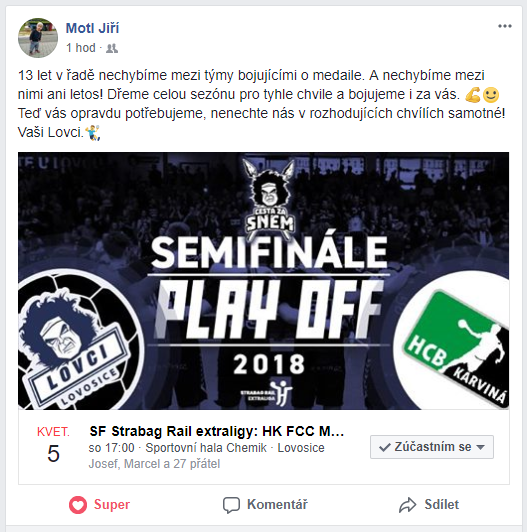Click the heart Super reaction icon

pos(78,505)
